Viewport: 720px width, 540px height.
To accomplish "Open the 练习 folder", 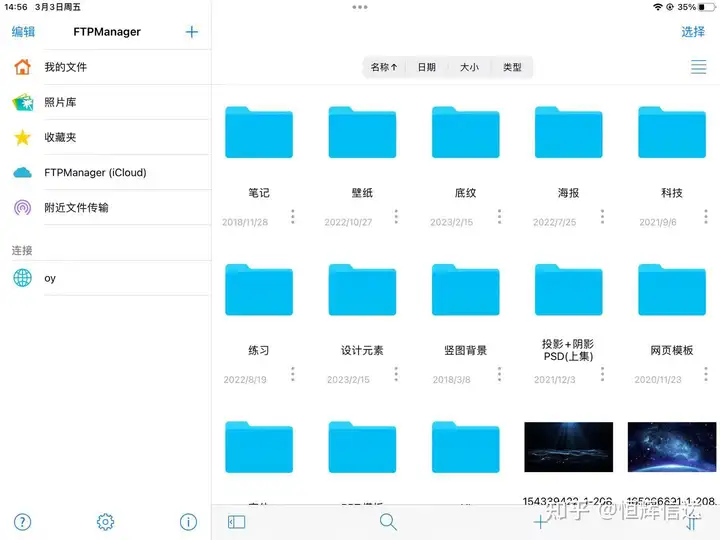I will pyautogui.click(x=259, y=290).
